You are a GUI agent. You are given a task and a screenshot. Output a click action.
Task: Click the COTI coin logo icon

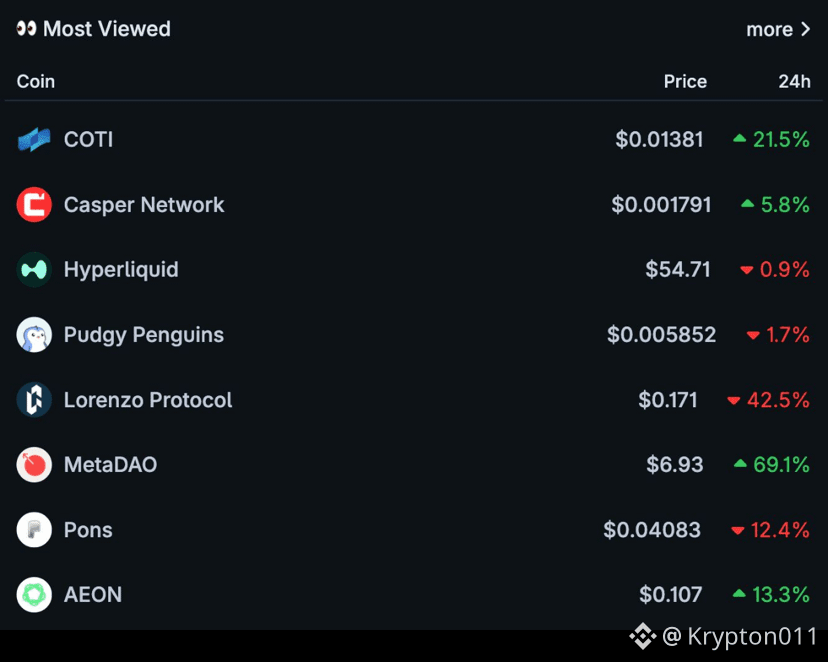34,140
